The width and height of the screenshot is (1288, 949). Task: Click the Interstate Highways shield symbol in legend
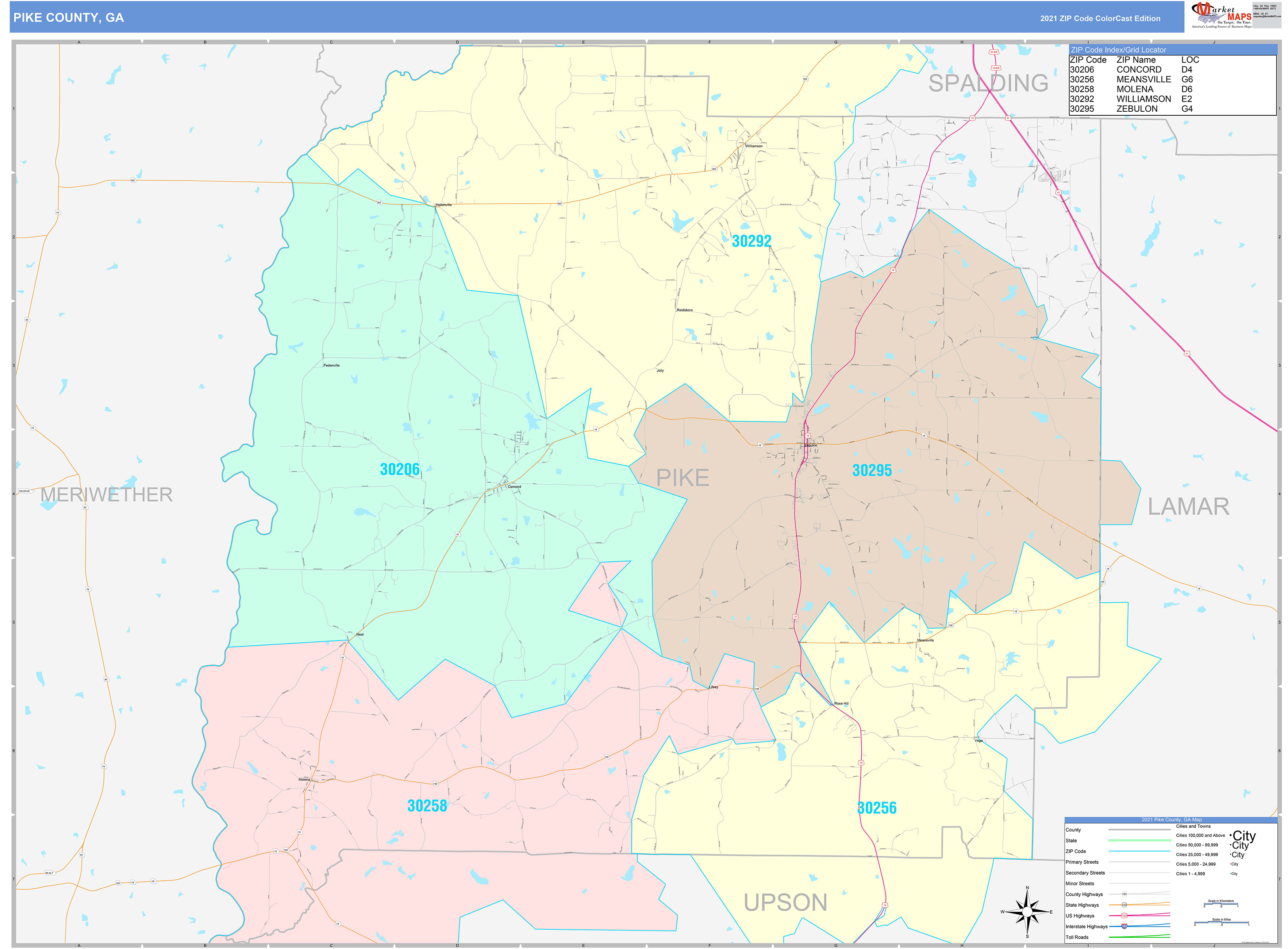click(x=1124, y=927)
